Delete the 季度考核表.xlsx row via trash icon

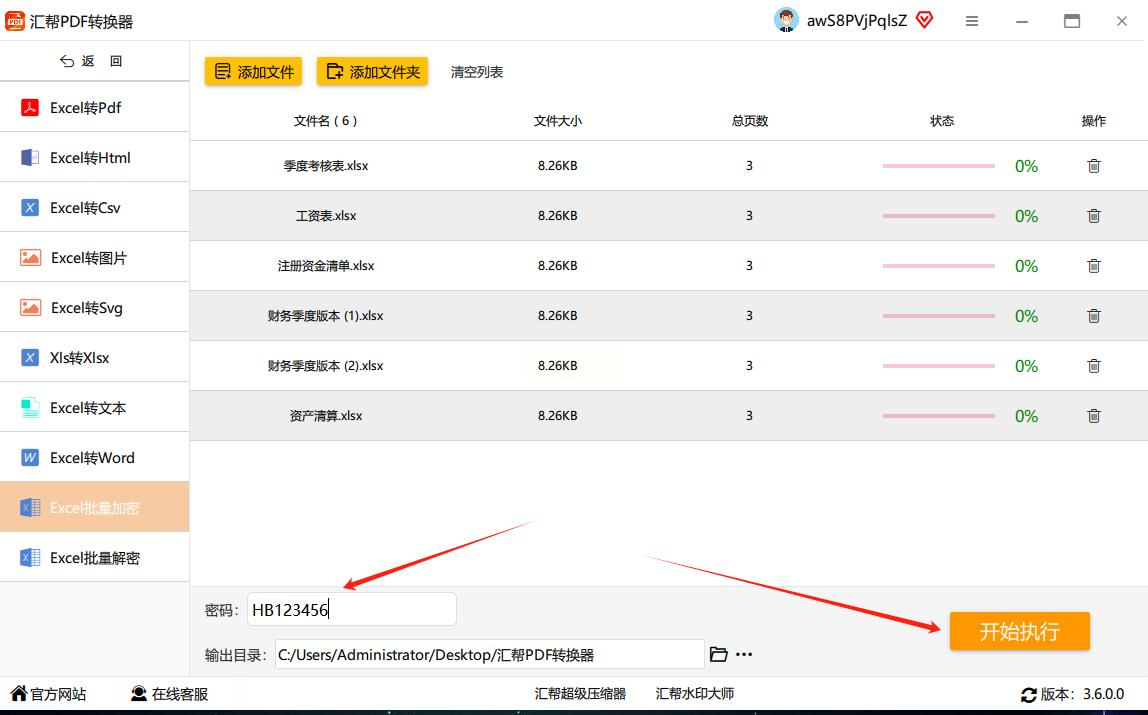pyautogui.click(x=1094, y=166)
